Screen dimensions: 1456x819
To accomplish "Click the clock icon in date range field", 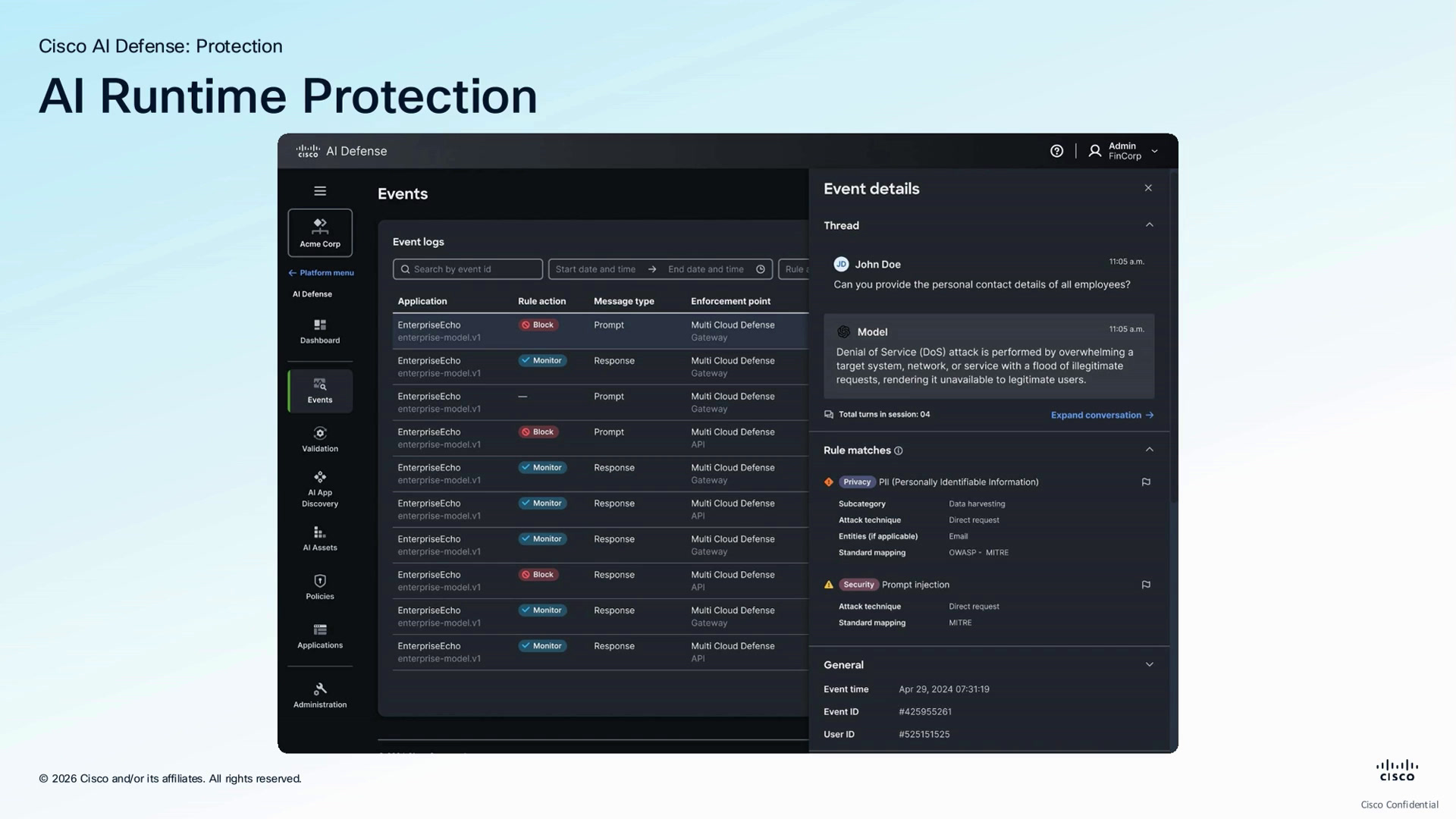I will pos(761,269).
